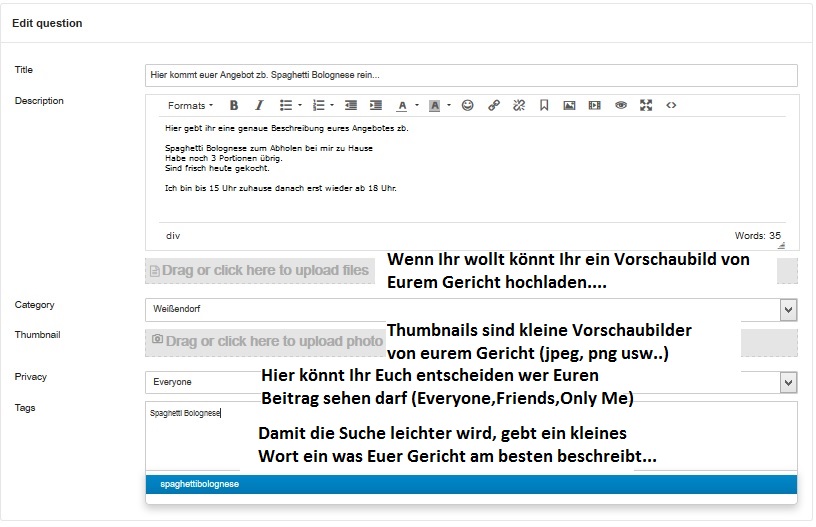
Task: Toggle bold formatting in the editor
Action: click(233, 105)
